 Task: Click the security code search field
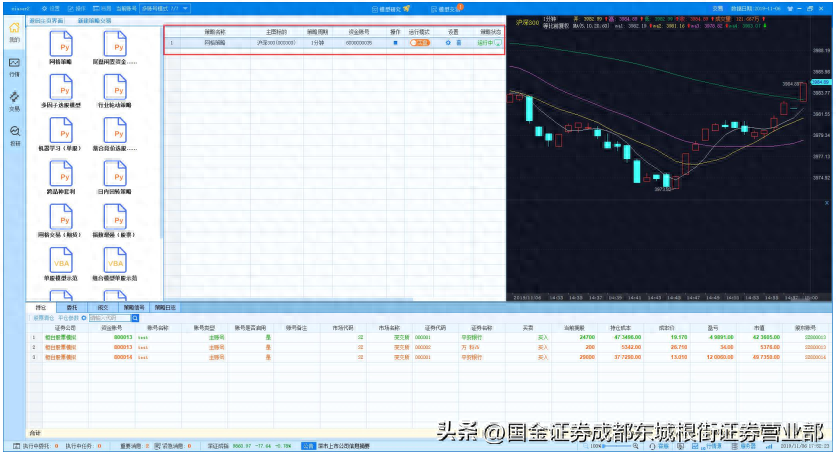pyautogui.click(x=109, y=318)
